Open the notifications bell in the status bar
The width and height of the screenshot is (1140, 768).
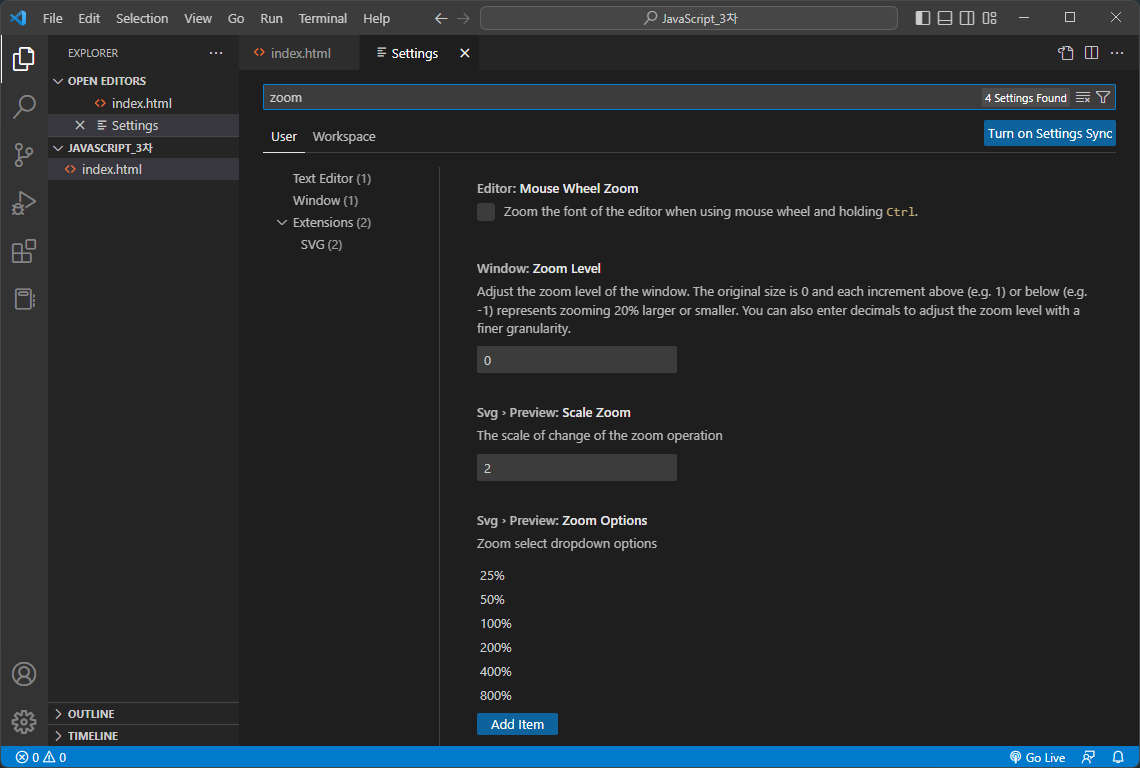pos(1118,757)
